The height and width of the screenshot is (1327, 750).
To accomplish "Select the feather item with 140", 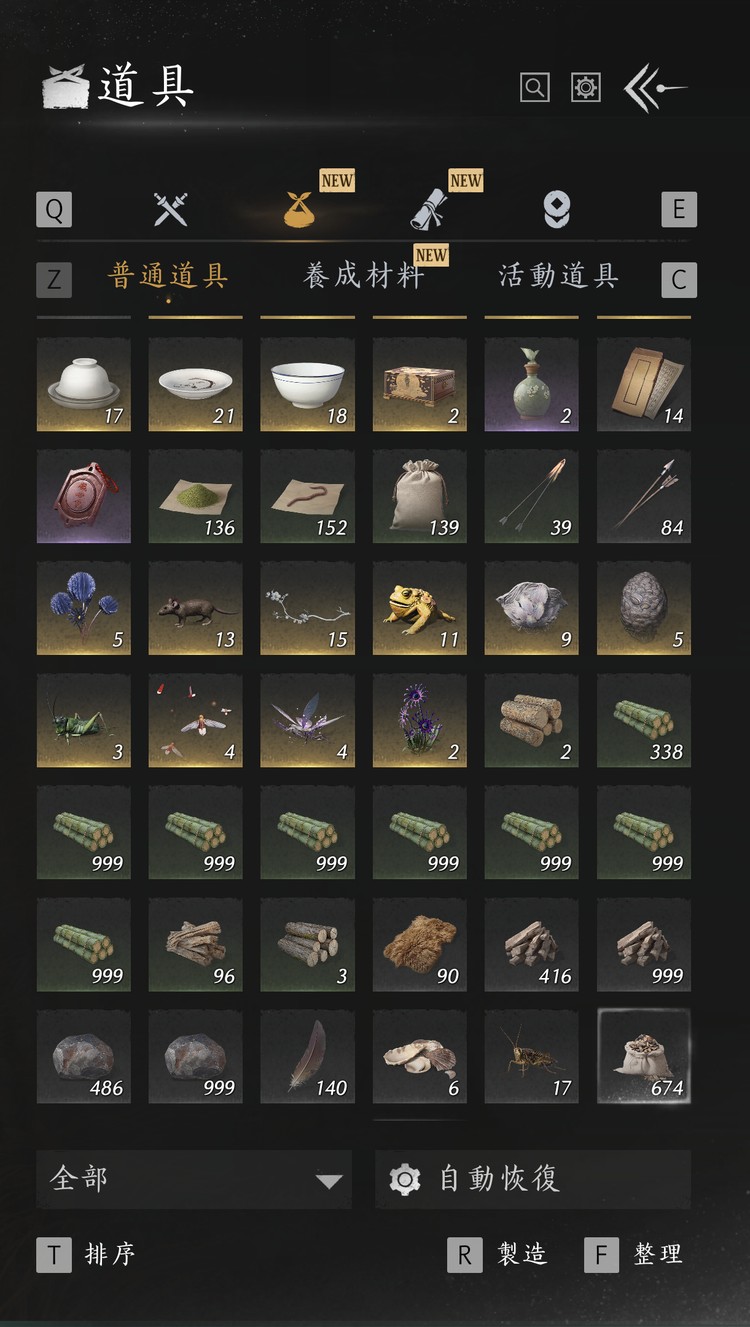I will point(308,1057).
